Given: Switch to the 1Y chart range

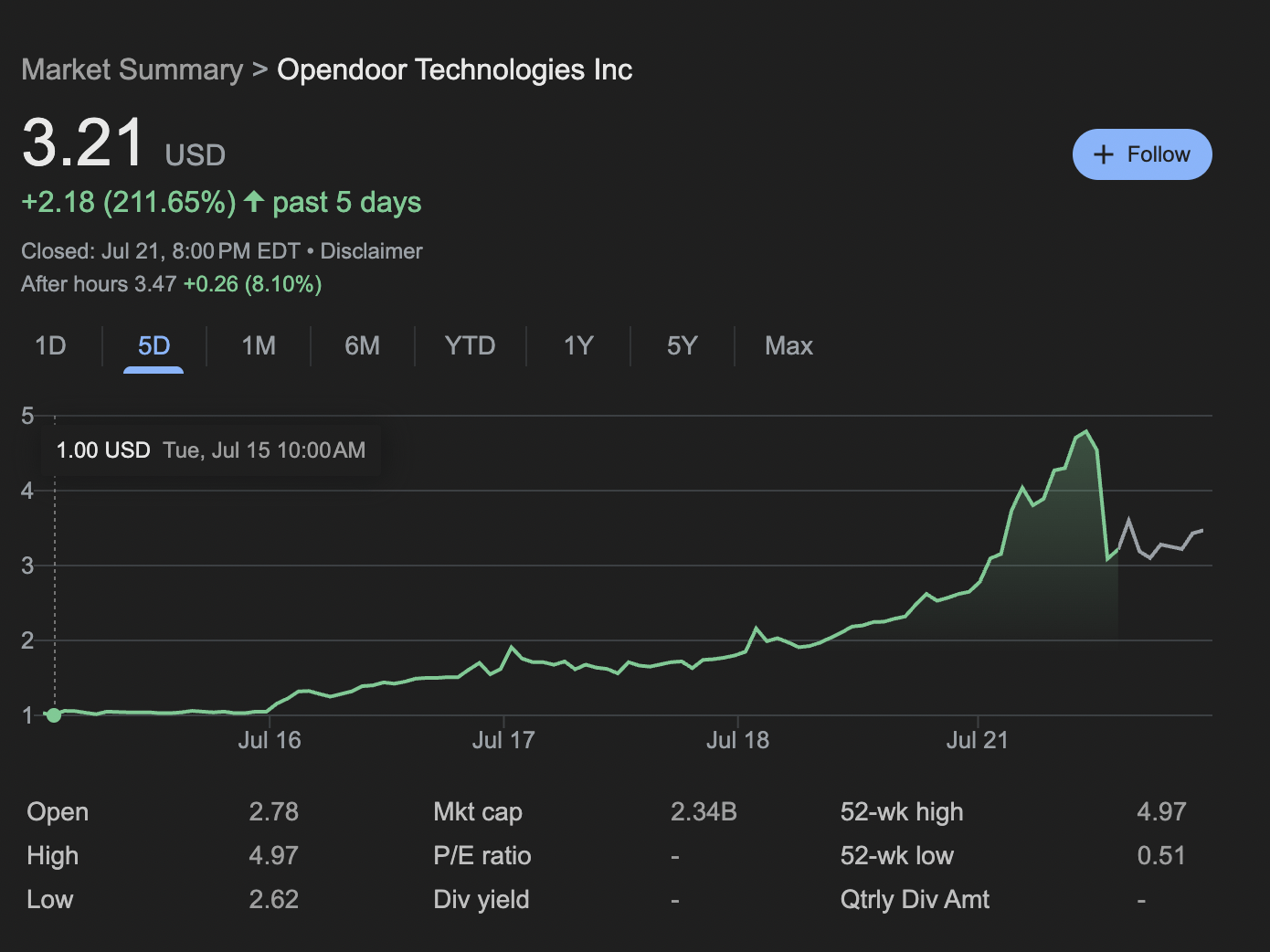Looking at the screenshot, I should click(x=578, y=345).
